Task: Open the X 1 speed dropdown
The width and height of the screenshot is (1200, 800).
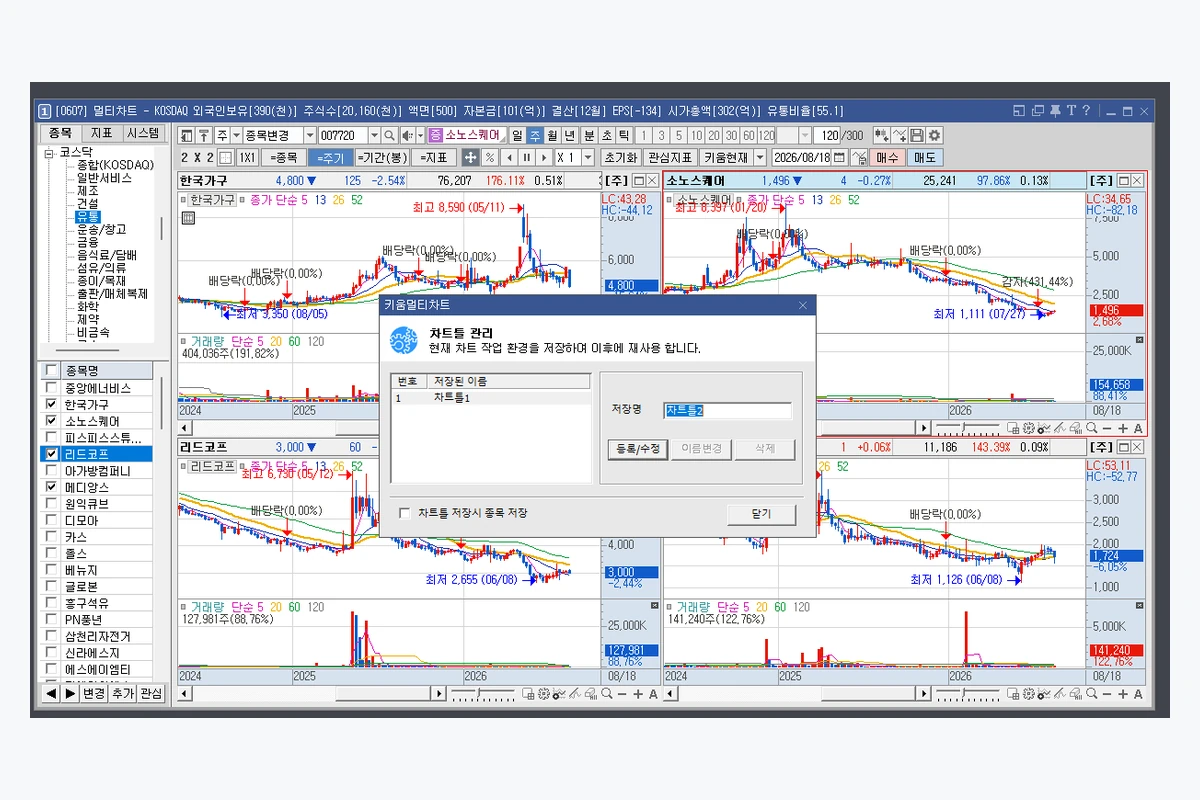Action: coord(588,157)
